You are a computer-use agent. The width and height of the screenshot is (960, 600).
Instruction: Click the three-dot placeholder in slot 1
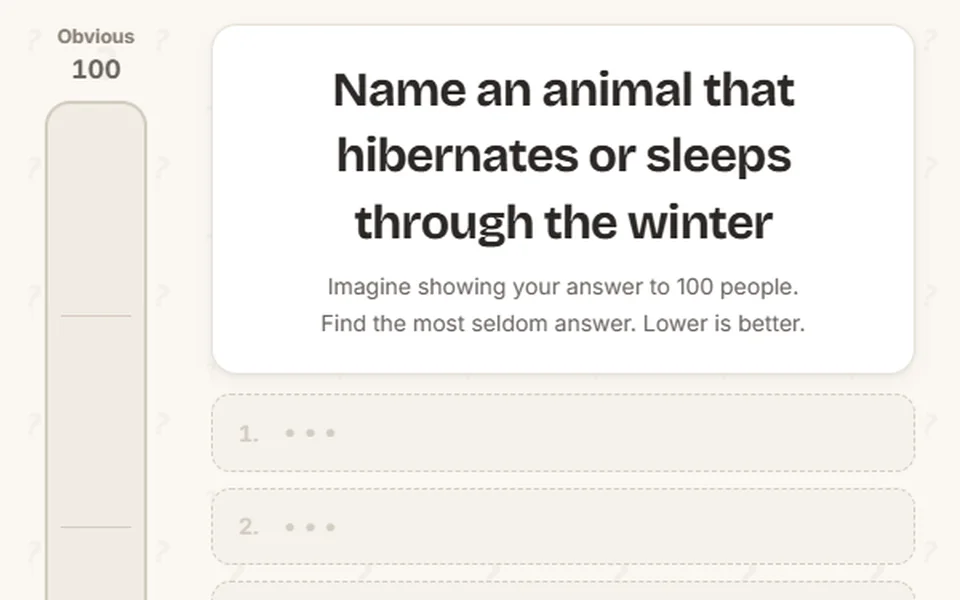(x=310, y=433)
